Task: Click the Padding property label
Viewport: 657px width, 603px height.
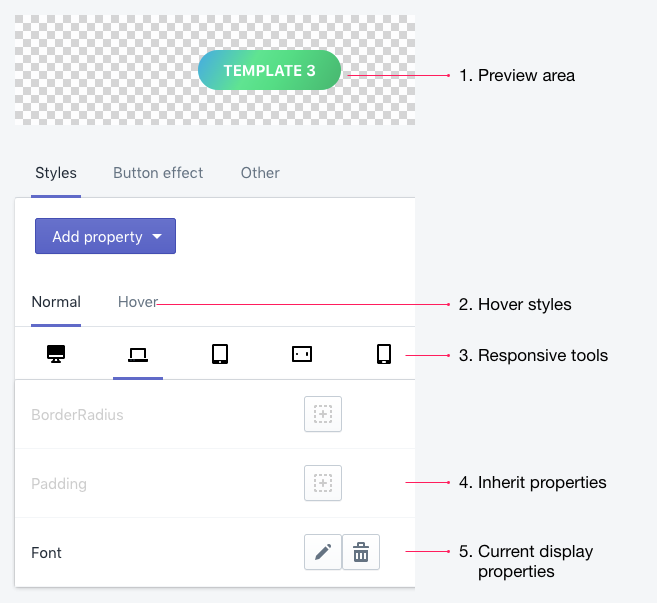Action: pos(59,484)
